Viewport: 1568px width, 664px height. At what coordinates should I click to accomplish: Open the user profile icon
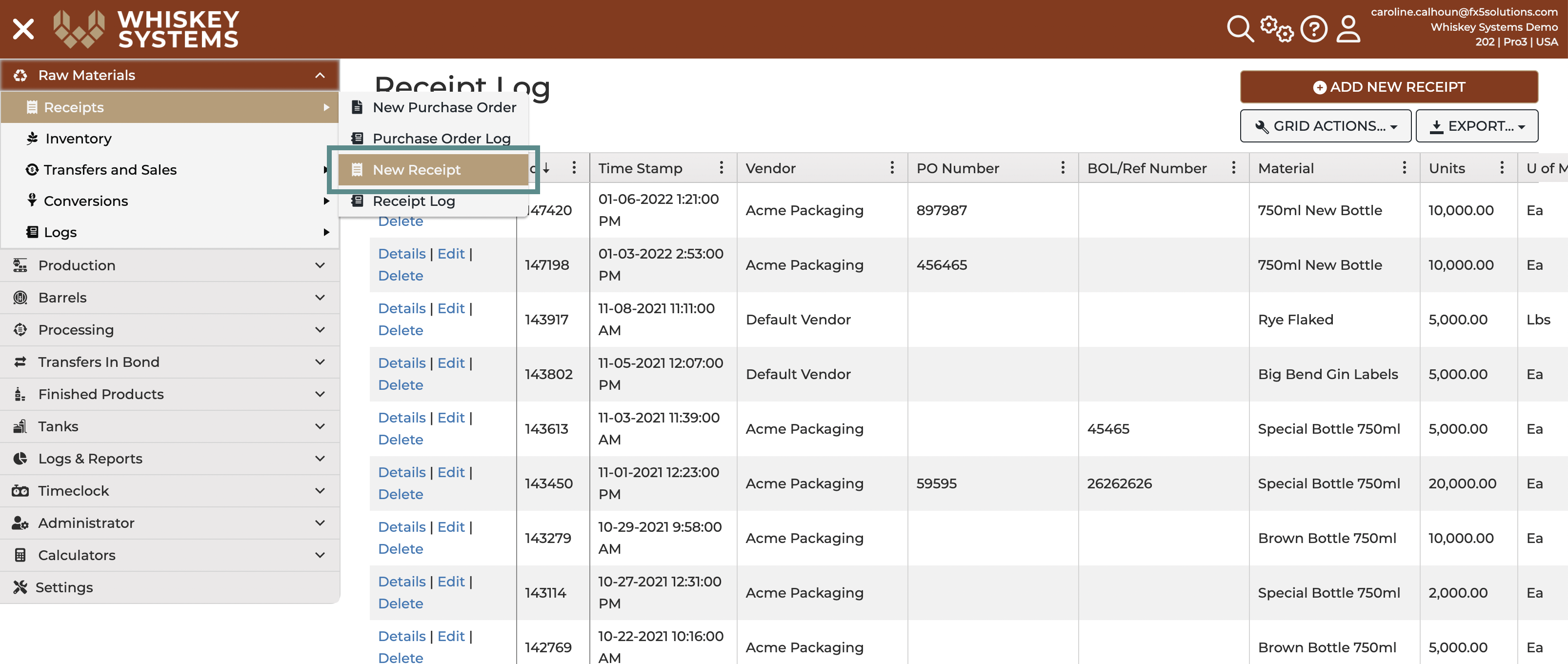click(x=1348, y=29)
